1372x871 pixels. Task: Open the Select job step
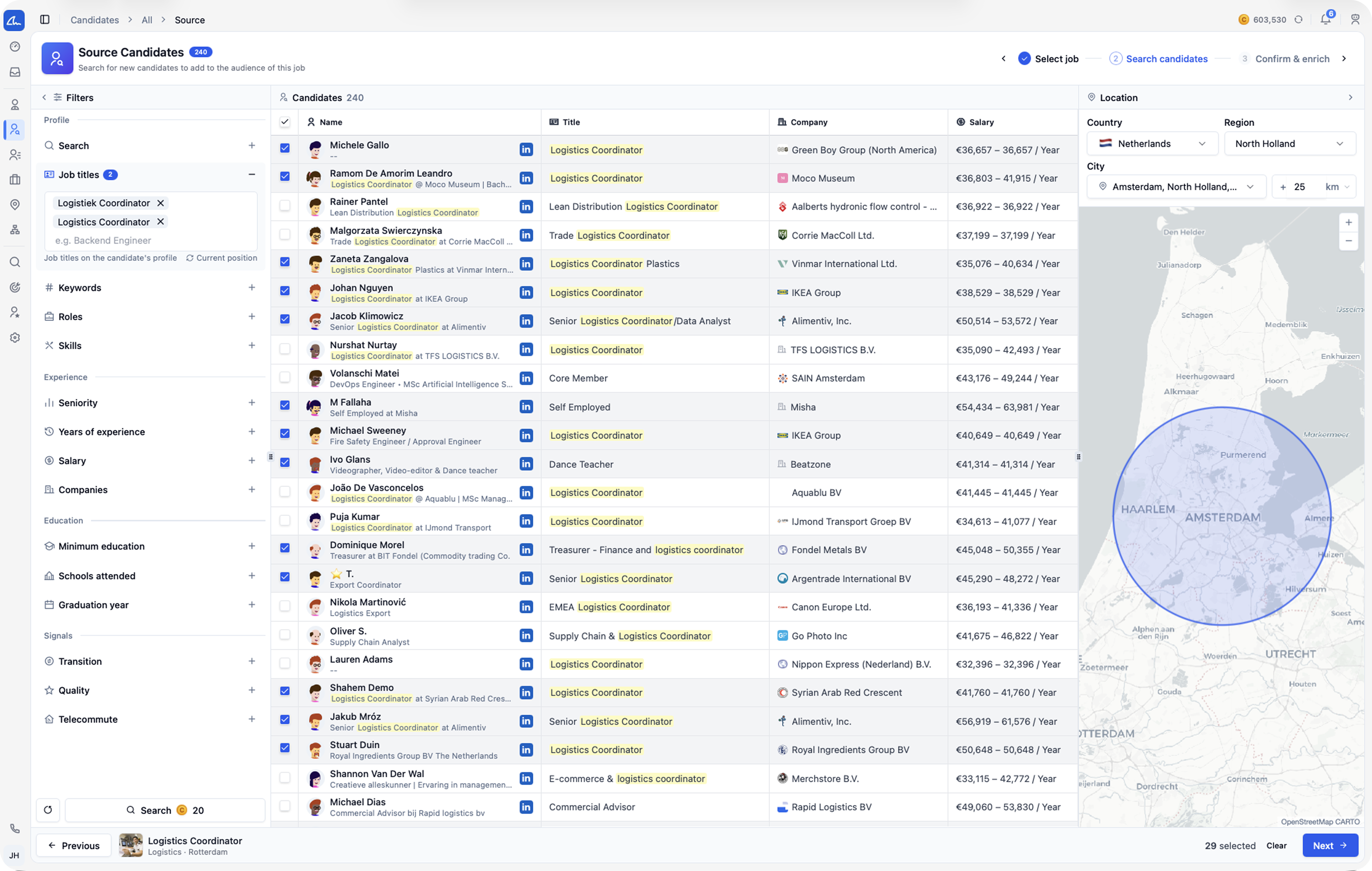[1048, 59]
